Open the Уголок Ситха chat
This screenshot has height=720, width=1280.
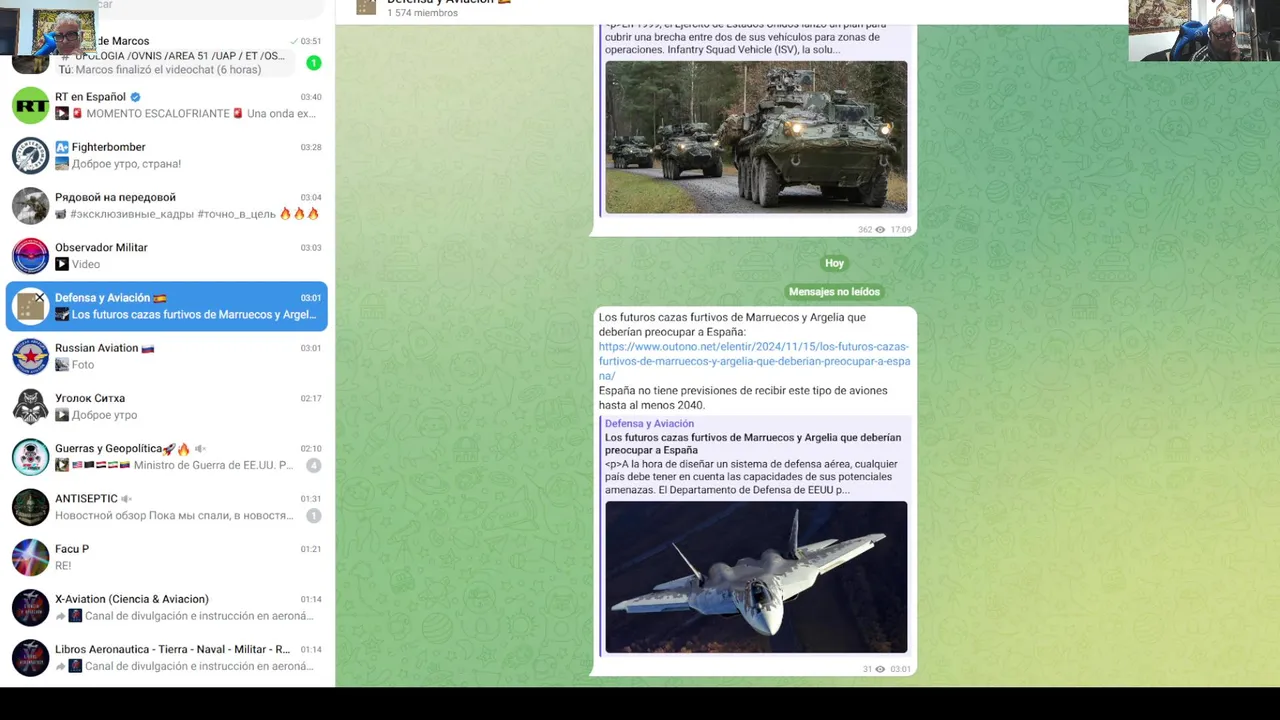point(167,406)
